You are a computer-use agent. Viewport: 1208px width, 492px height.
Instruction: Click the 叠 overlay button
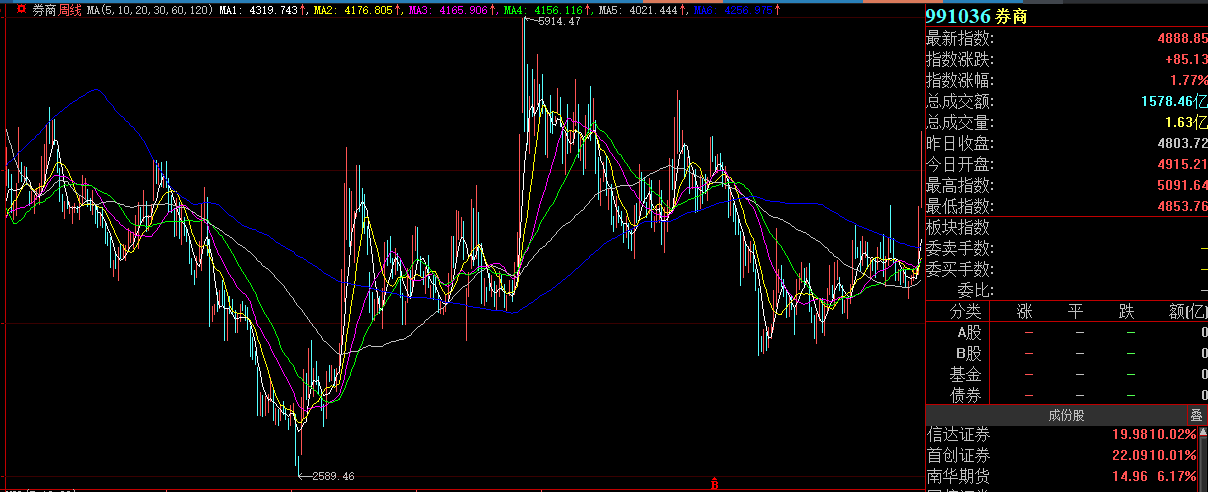(x=1195, y=415)
